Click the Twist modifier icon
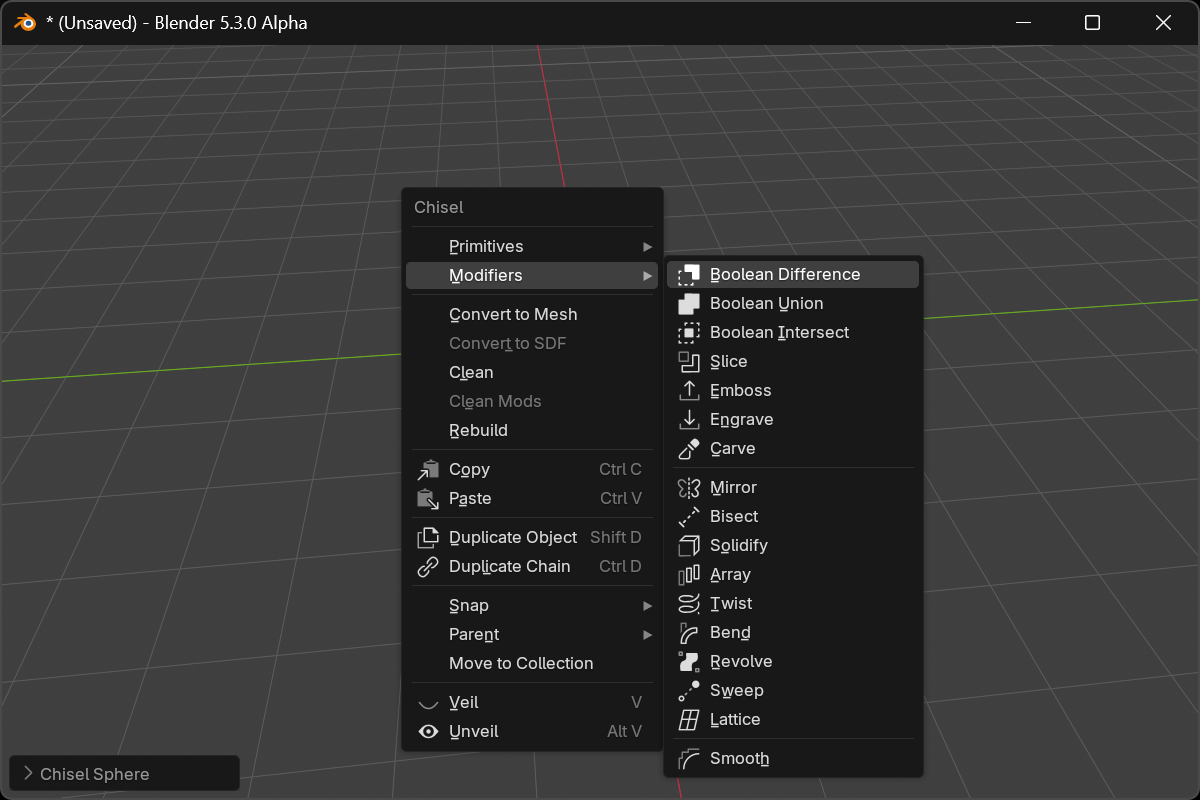The width and height of the screenshot is (1200, 800). tap(689, 604)
